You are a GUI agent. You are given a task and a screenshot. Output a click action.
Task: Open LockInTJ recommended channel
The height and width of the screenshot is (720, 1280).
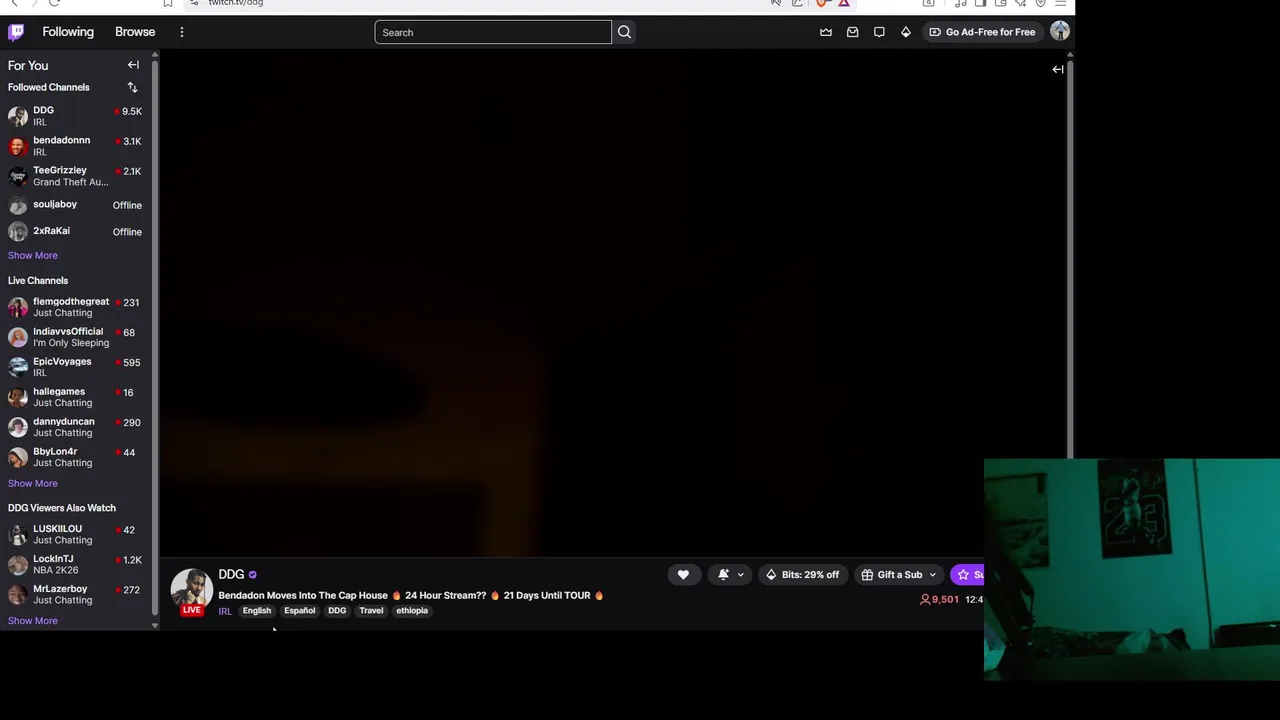pyautogui.click(x=76, y=564)
